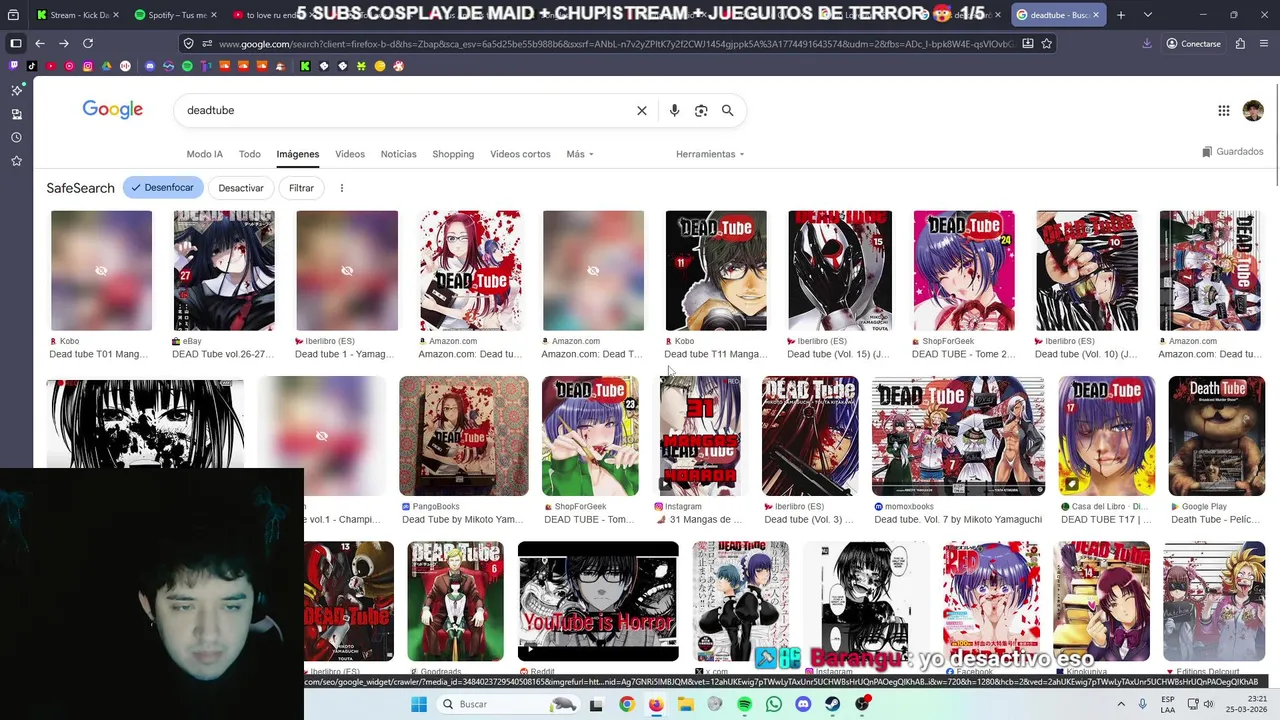The image size is (1280, 720).
Task: List all tabs with the chevron
Action: coord(1147,15)
